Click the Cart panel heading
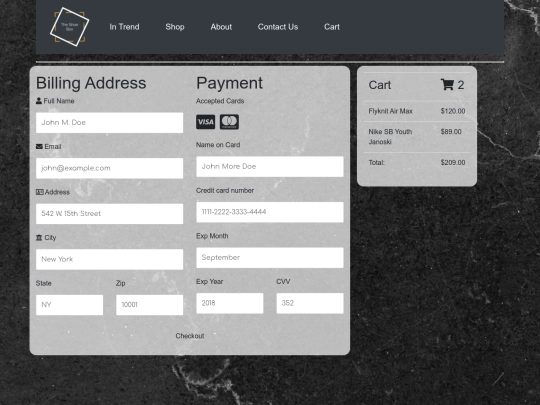 point(380,85)
